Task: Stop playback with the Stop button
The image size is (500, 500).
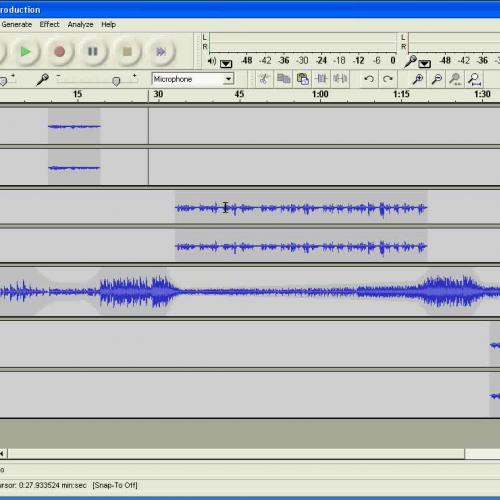Action: (x=127, y=52)
